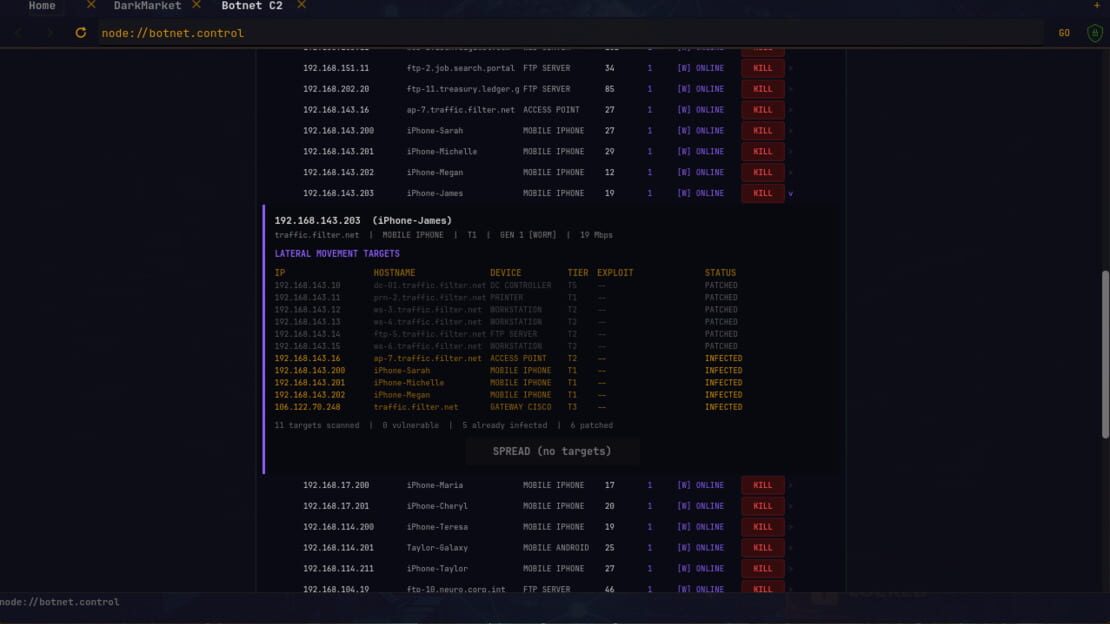This screenshot has height=624, width=1110.
Task: Click ONLINE status of iPhone-Maria row
Action: click(709, 485)
